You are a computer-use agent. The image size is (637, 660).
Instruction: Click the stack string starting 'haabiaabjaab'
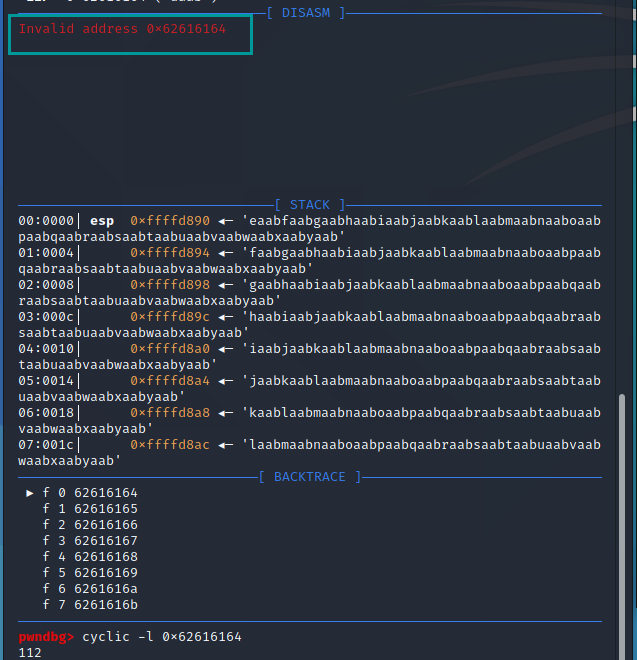[309, 325]
